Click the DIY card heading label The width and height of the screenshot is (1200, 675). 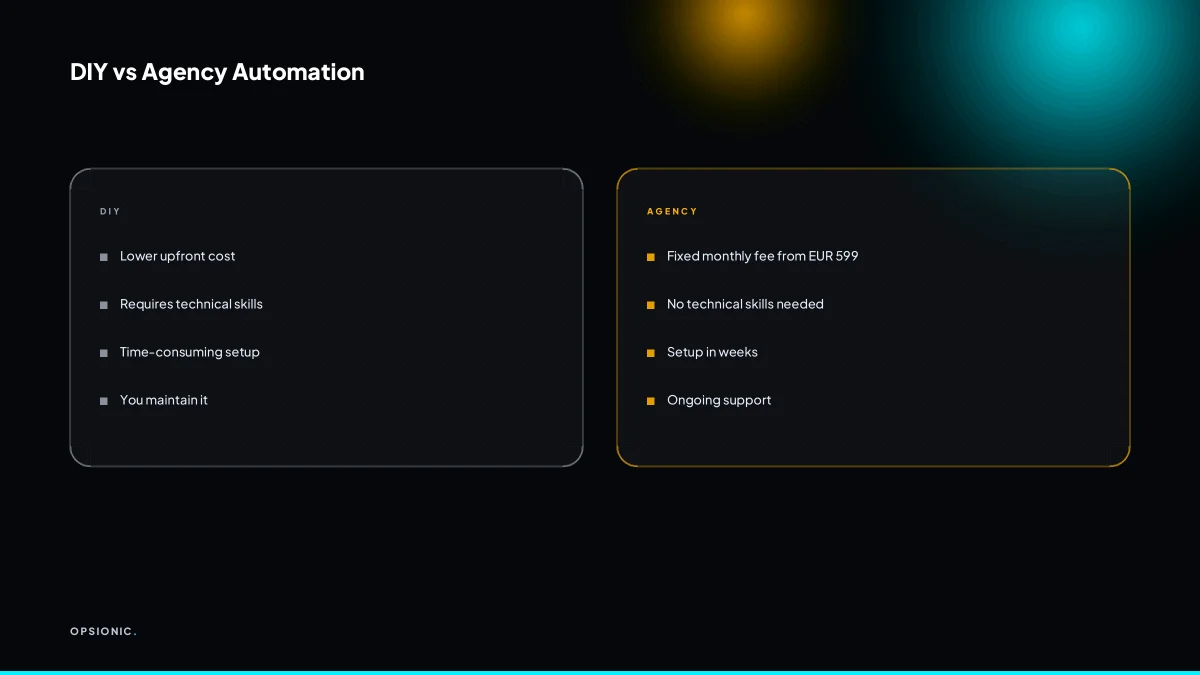pyautogui.click(x=110, y=212)
